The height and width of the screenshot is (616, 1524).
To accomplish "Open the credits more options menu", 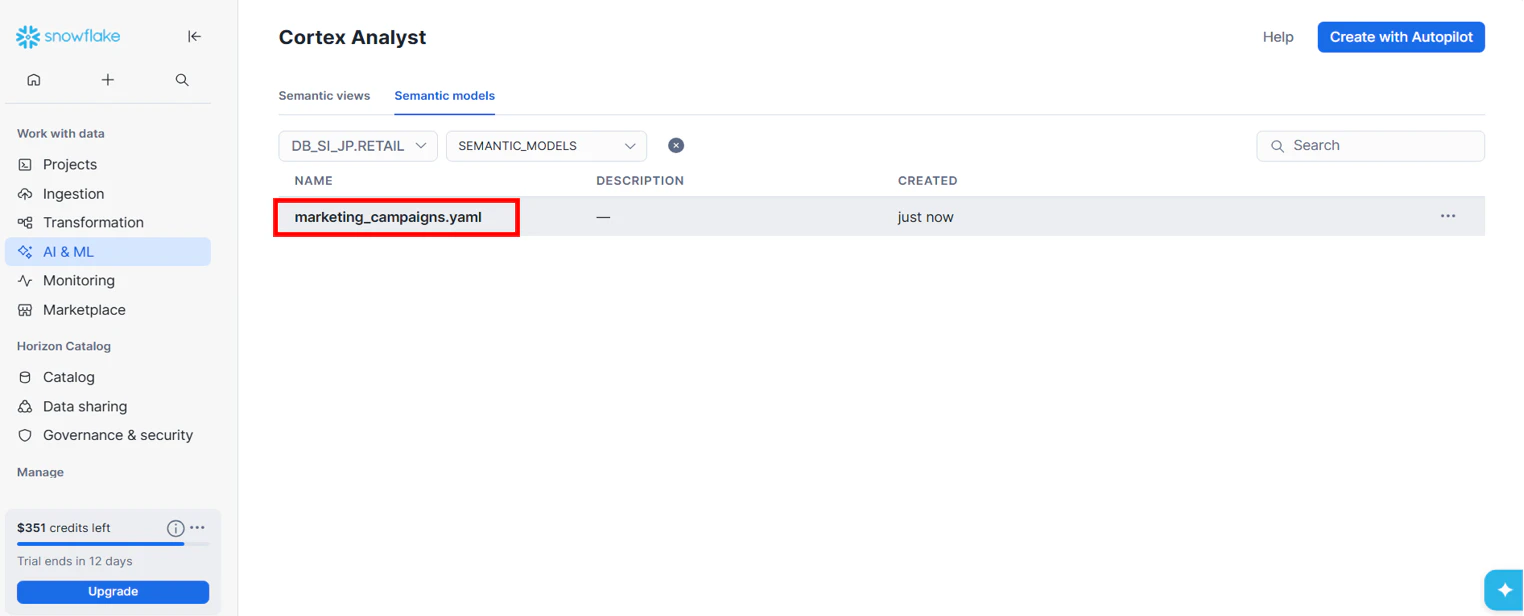I will (197, 528).
